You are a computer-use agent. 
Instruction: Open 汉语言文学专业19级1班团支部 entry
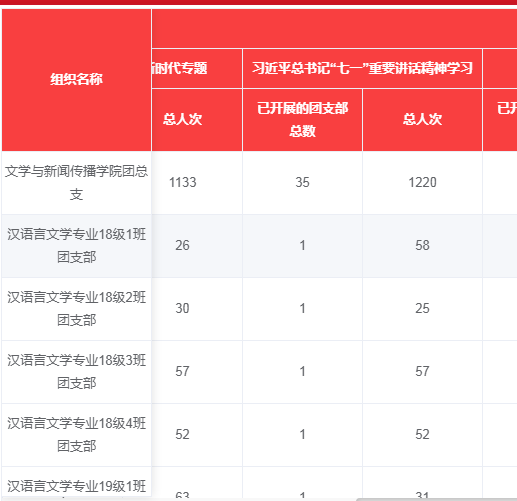[76, 486]
